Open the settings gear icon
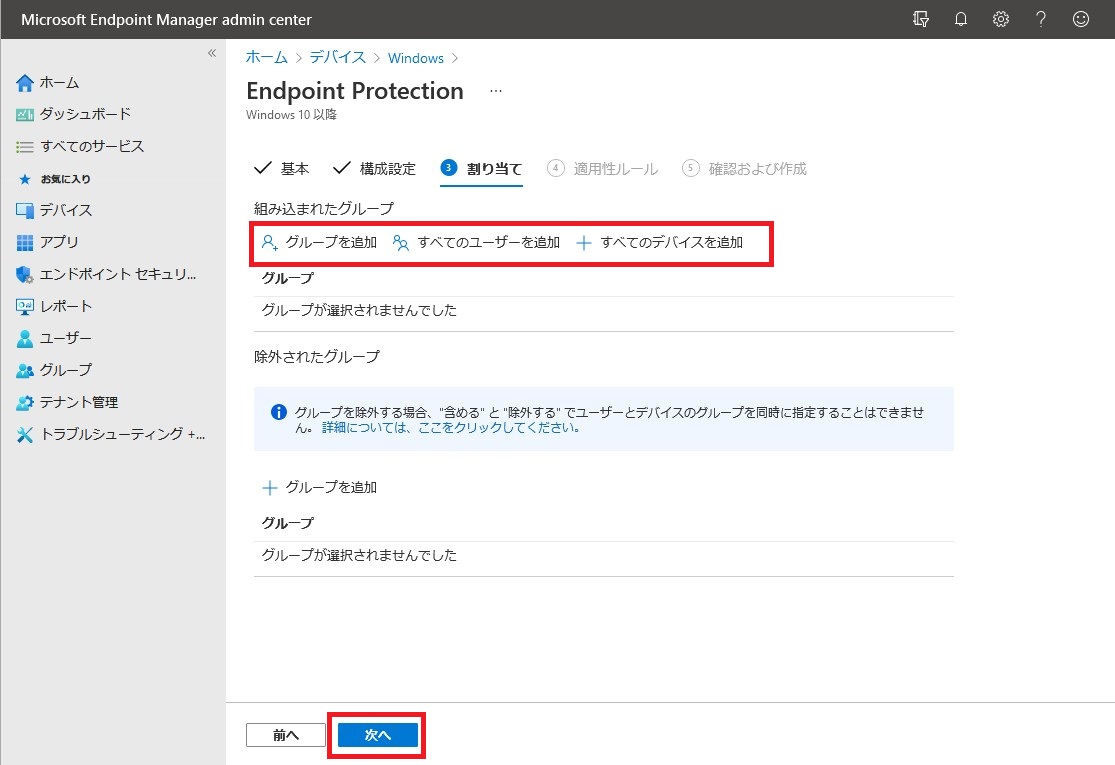The height and width of the screenshot is (765, 1115). [x=1001, y=19]
